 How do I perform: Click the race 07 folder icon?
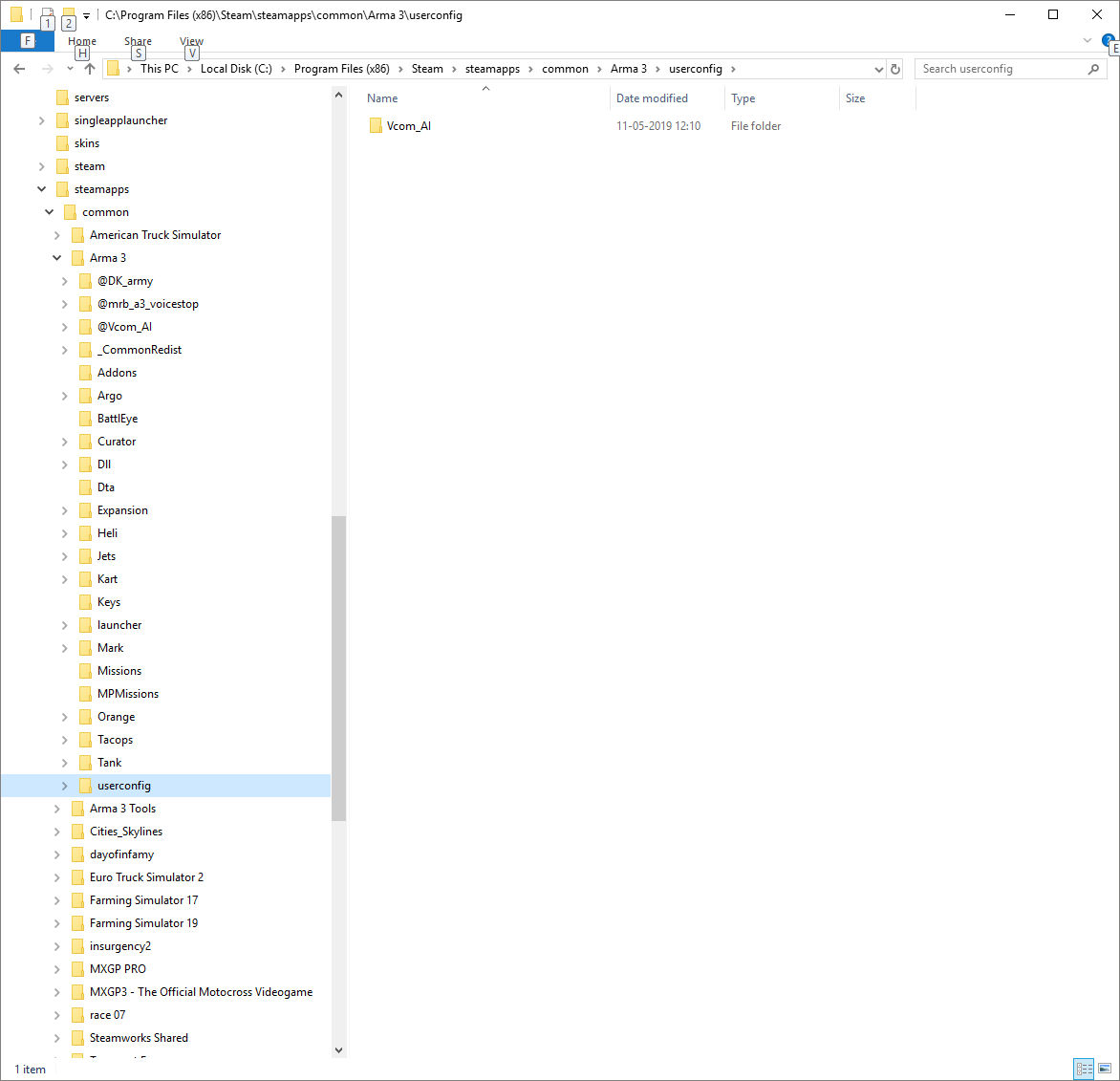point(77,1015)
